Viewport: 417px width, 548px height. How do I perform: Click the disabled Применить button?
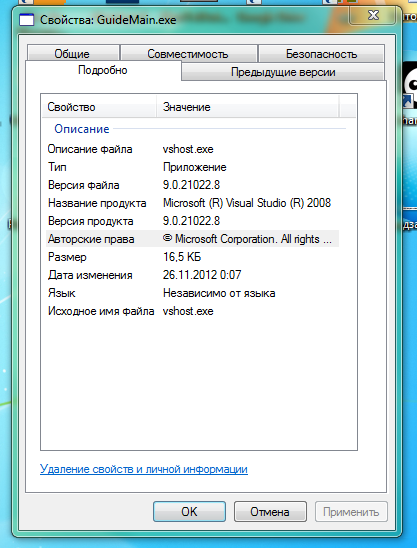coord(351,512)
